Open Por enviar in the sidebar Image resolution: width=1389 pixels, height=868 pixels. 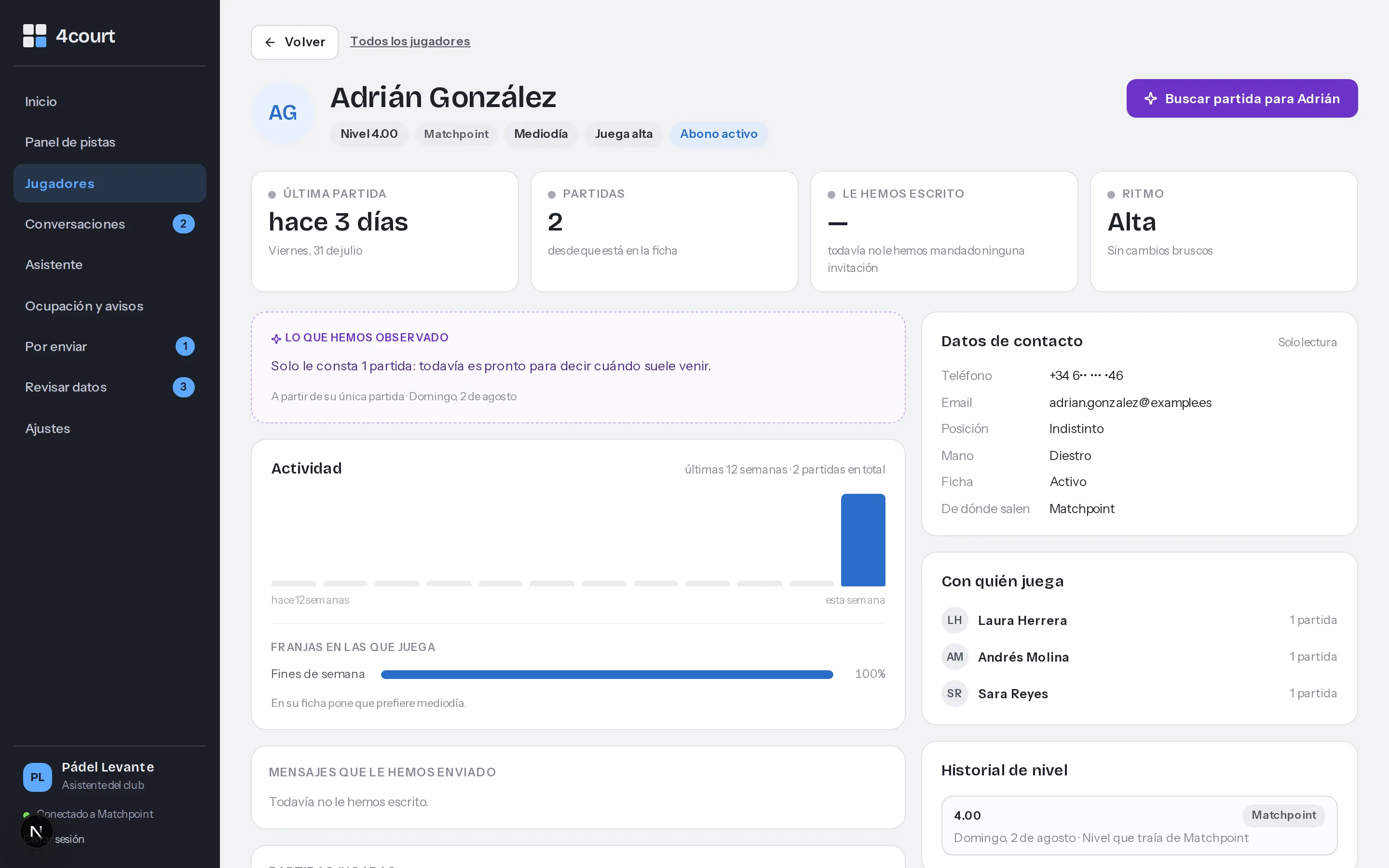coord(109,346)
